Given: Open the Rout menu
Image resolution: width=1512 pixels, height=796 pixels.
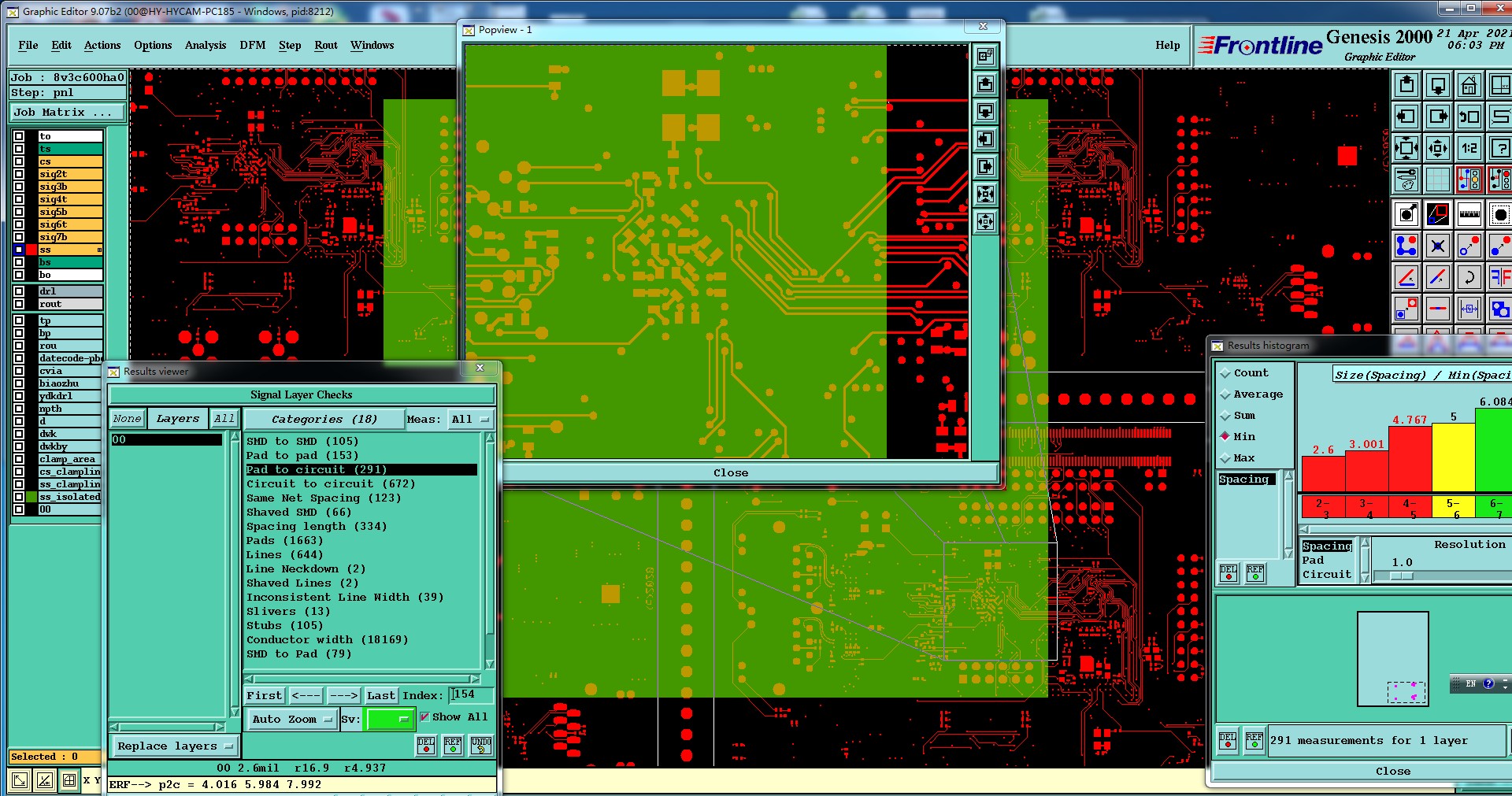Looking at the screenshot, I should (x=326, y=46).
